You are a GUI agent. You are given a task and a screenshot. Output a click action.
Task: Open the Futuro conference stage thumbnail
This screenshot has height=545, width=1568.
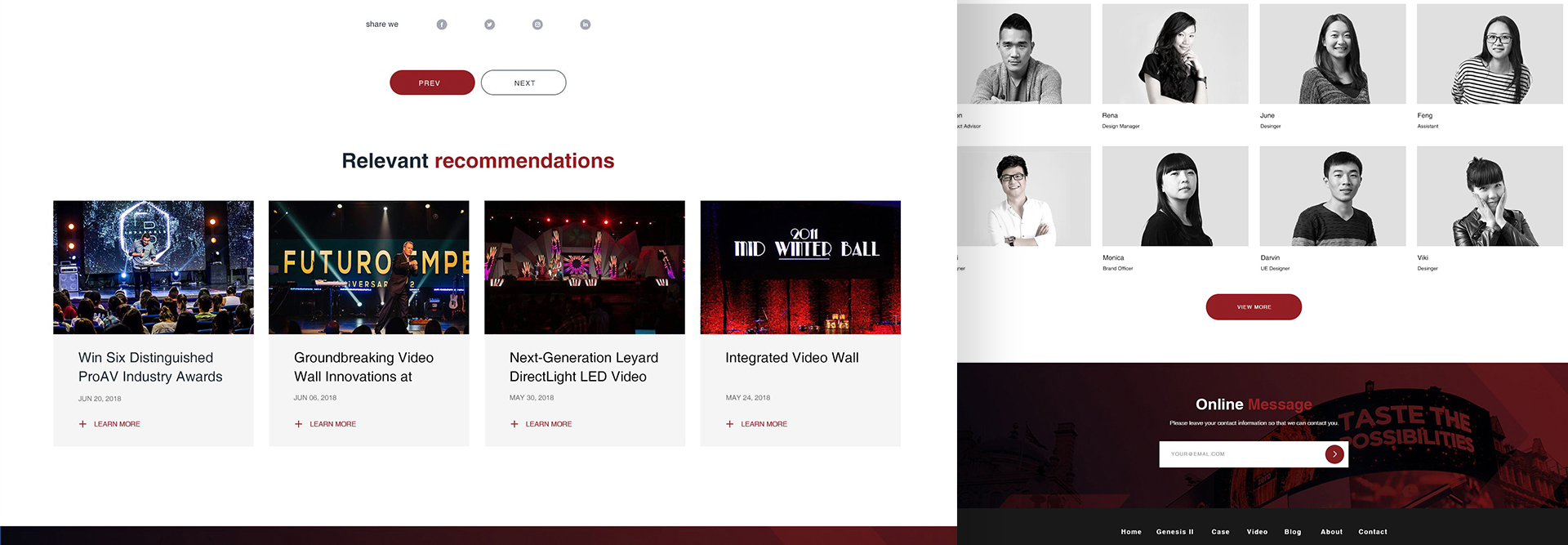368,267
